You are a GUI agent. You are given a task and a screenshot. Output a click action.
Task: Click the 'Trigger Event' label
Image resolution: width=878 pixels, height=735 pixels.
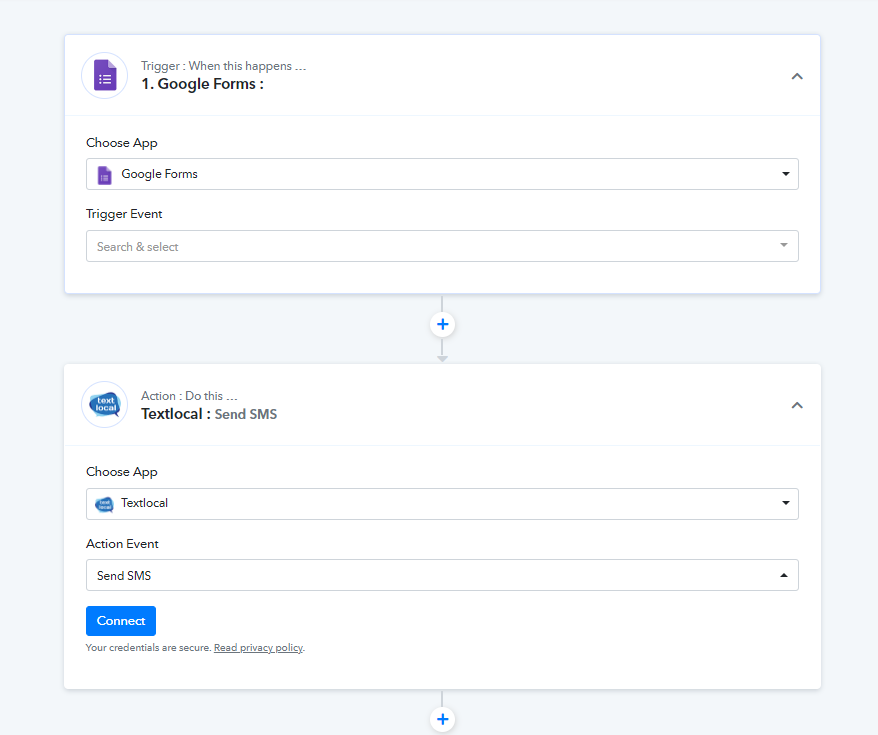point(124,214)
